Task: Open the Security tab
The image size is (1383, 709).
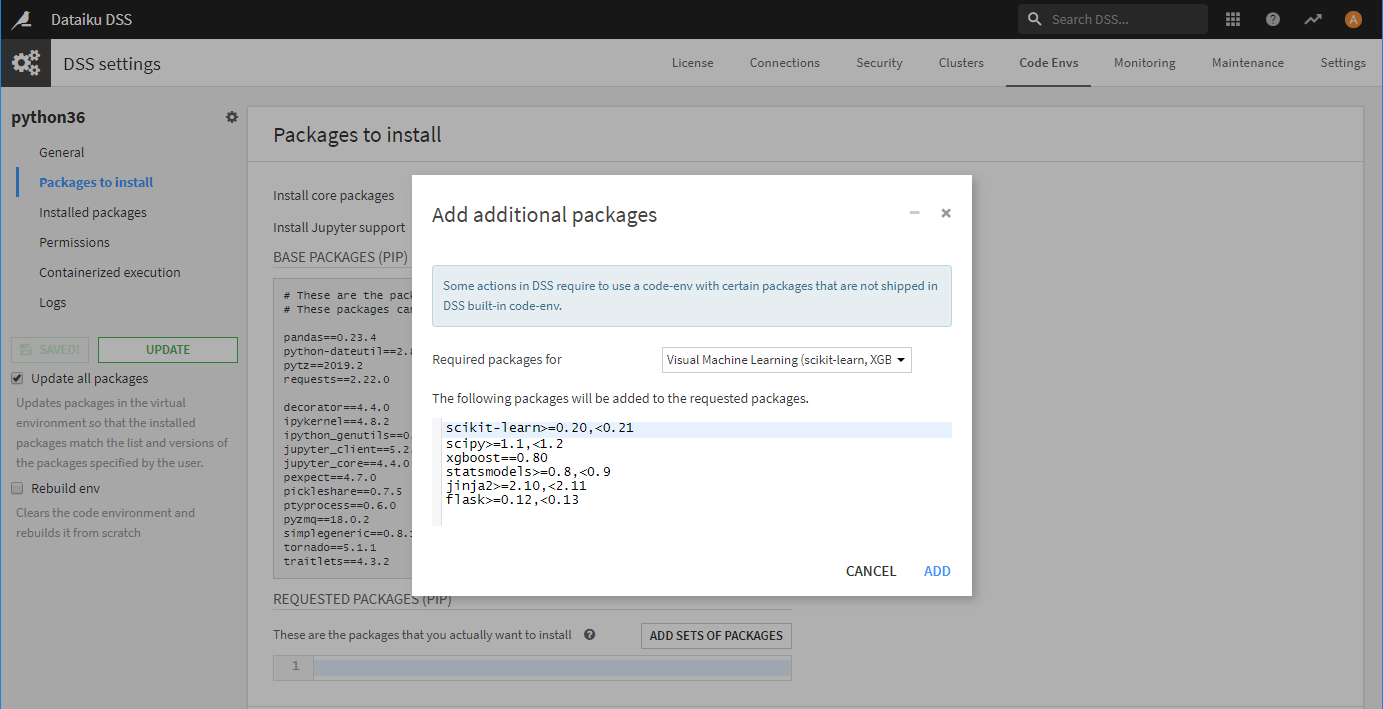Action: click(x=879, y=63)
